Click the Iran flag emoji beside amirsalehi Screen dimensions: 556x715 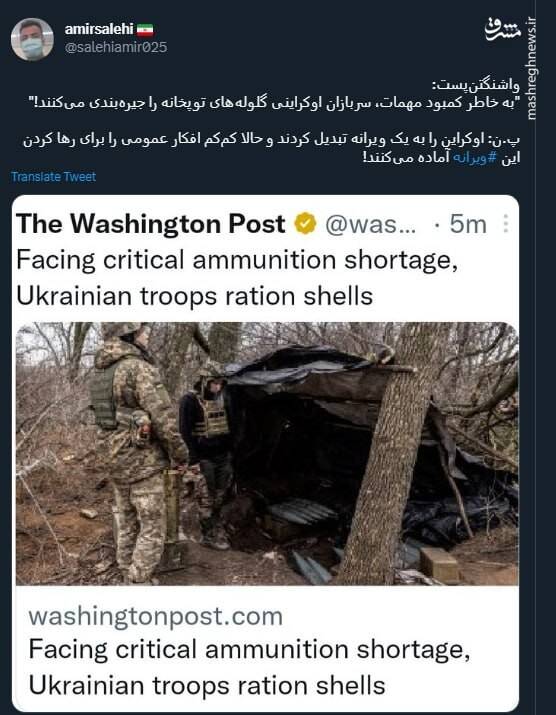[x=145, y=31]
